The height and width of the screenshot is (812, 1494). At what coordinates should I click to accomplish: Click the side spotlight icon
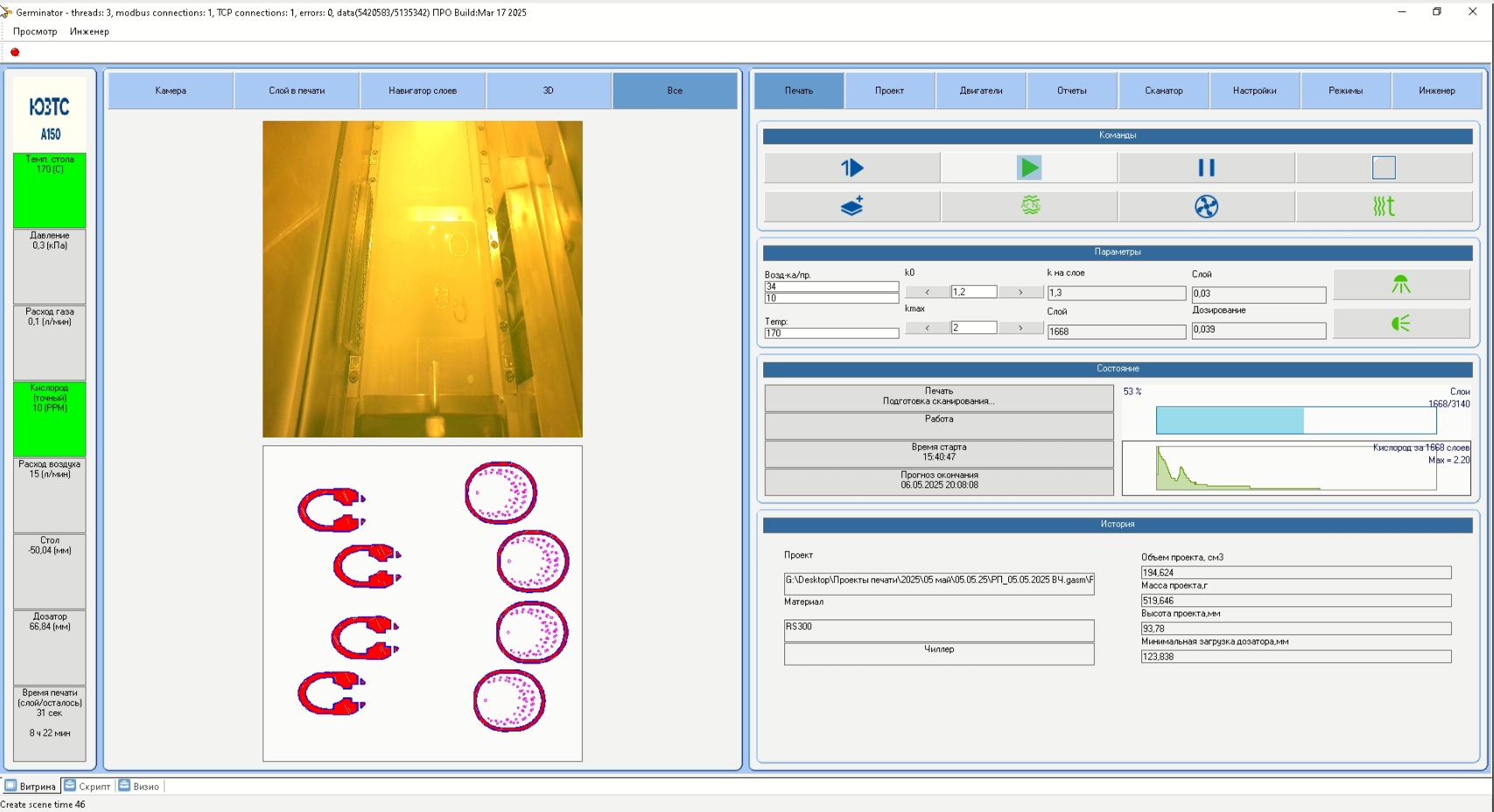pos(1400,324)
